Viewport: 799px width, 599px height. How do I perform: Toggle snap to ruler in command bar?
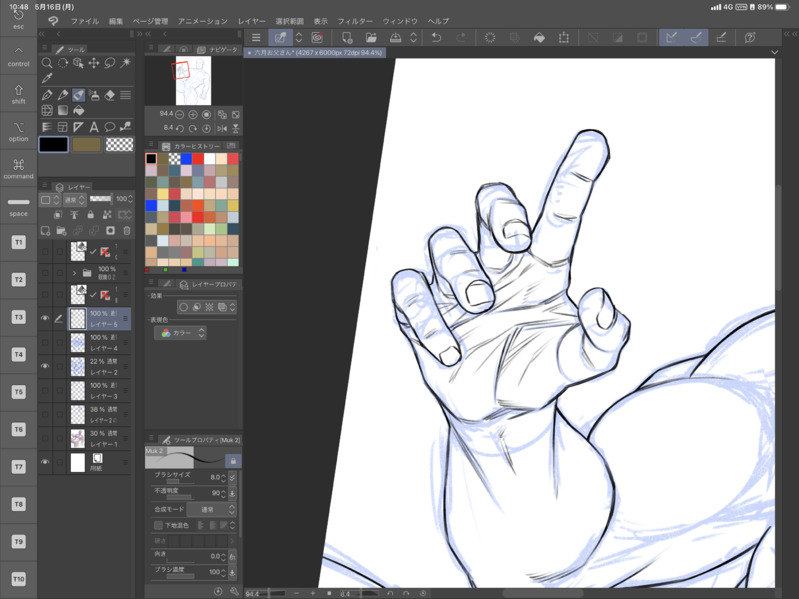(672, 37)
